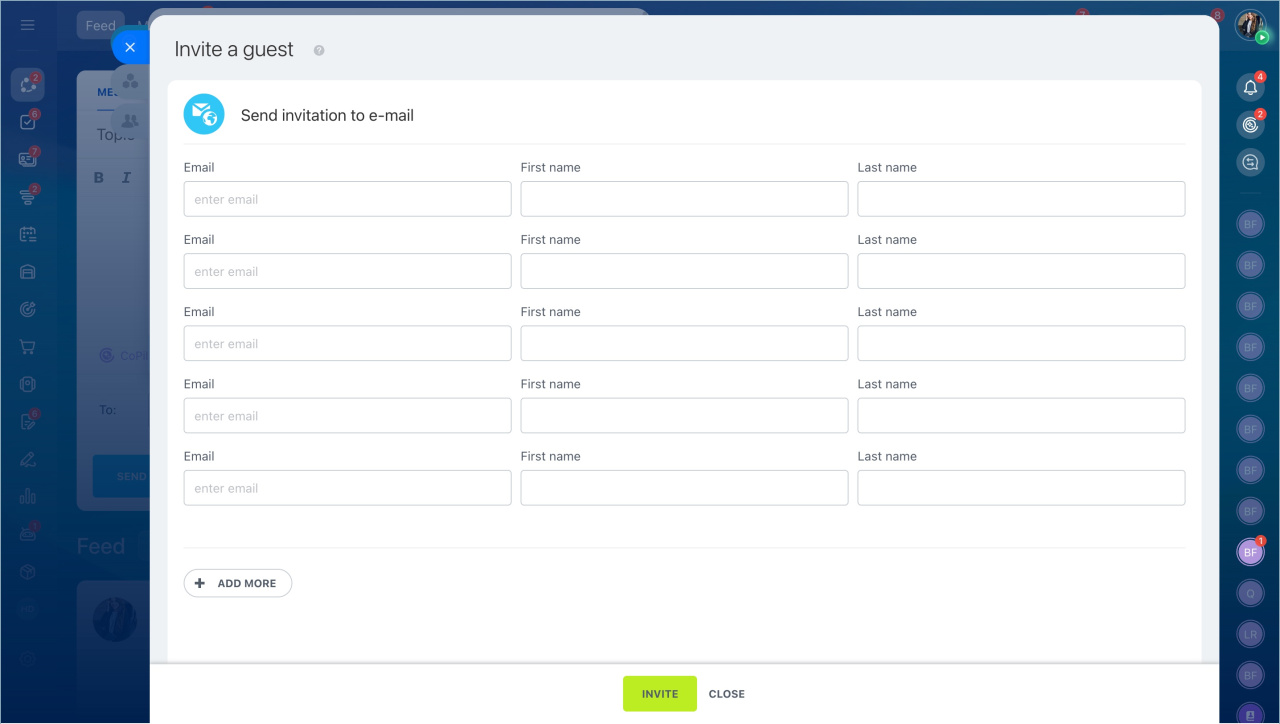This screenshot has width=1280, height=724.
Task: Focus the third row Email field
Action: click(x=348, y=343)
